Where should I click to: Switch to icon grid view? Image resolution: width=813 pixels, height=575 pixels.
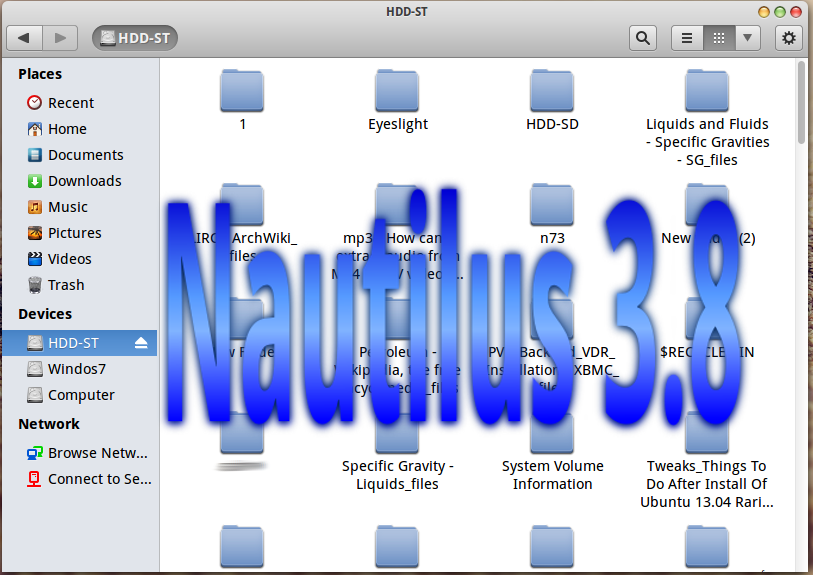719,38
